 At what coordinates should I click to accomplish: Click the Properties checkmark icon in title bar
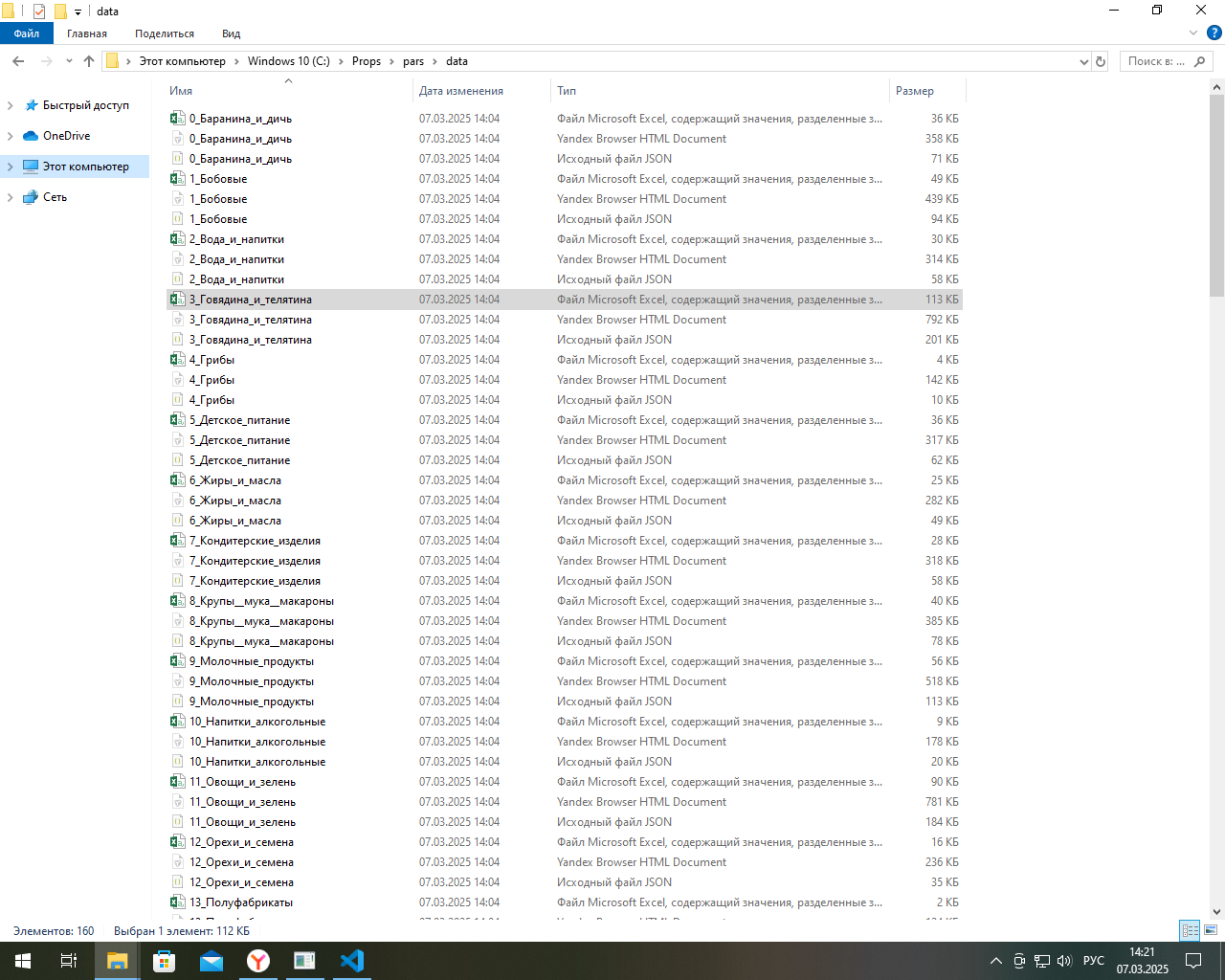click(39, 11)
